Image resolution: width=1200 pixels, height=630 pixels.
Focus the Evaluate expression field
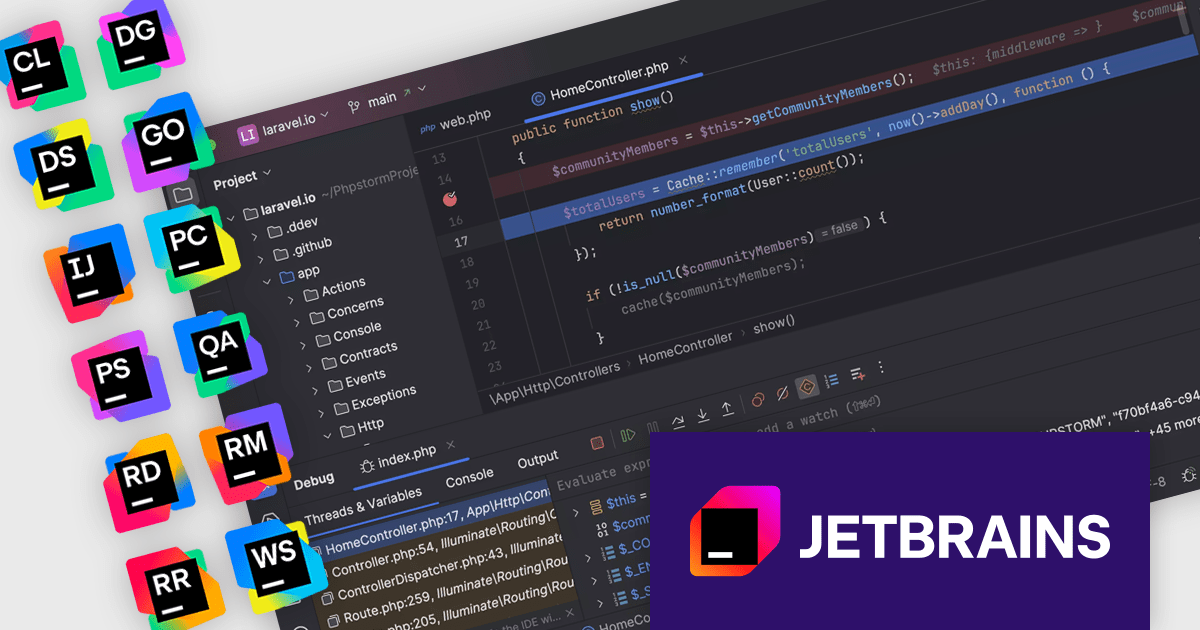(x=604, y=473)
